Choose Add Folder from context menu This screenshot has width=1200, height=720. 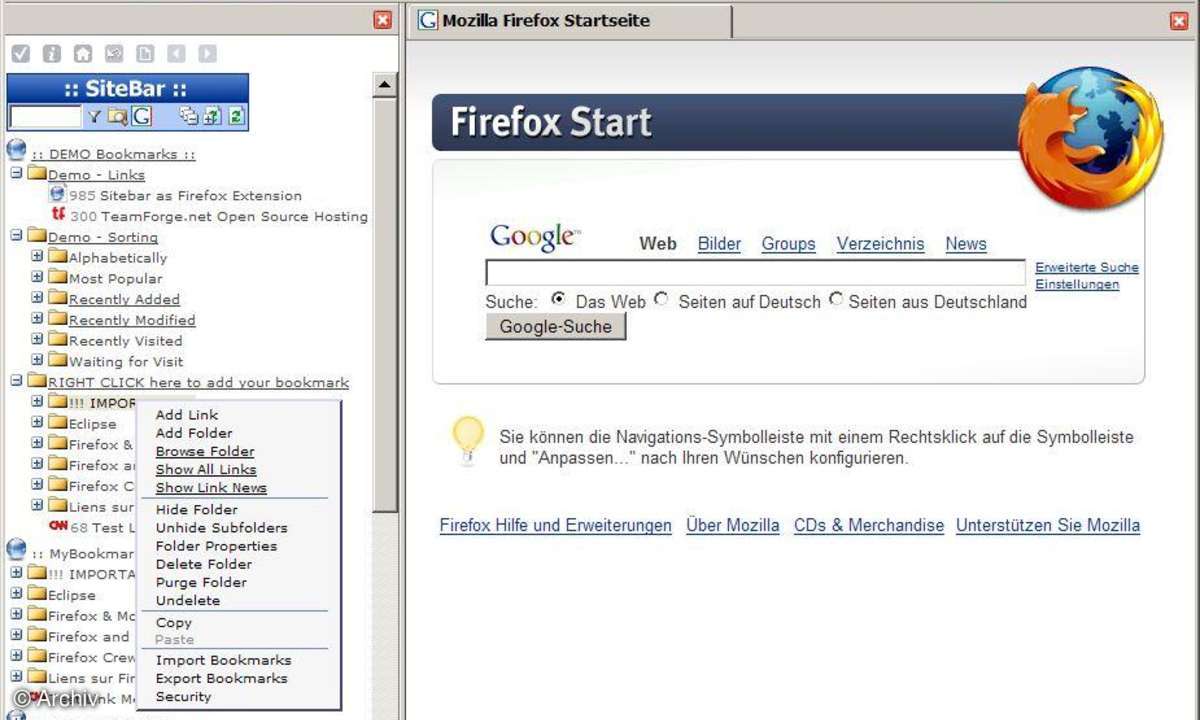194,433
